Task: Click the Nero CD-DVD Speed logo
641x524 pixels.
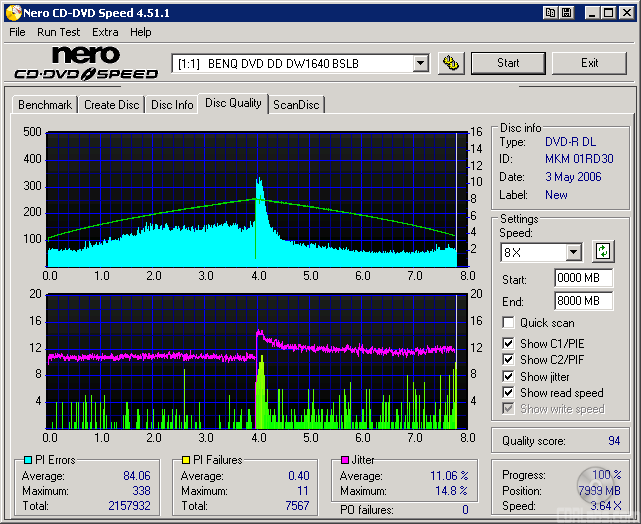Action: 86,63
